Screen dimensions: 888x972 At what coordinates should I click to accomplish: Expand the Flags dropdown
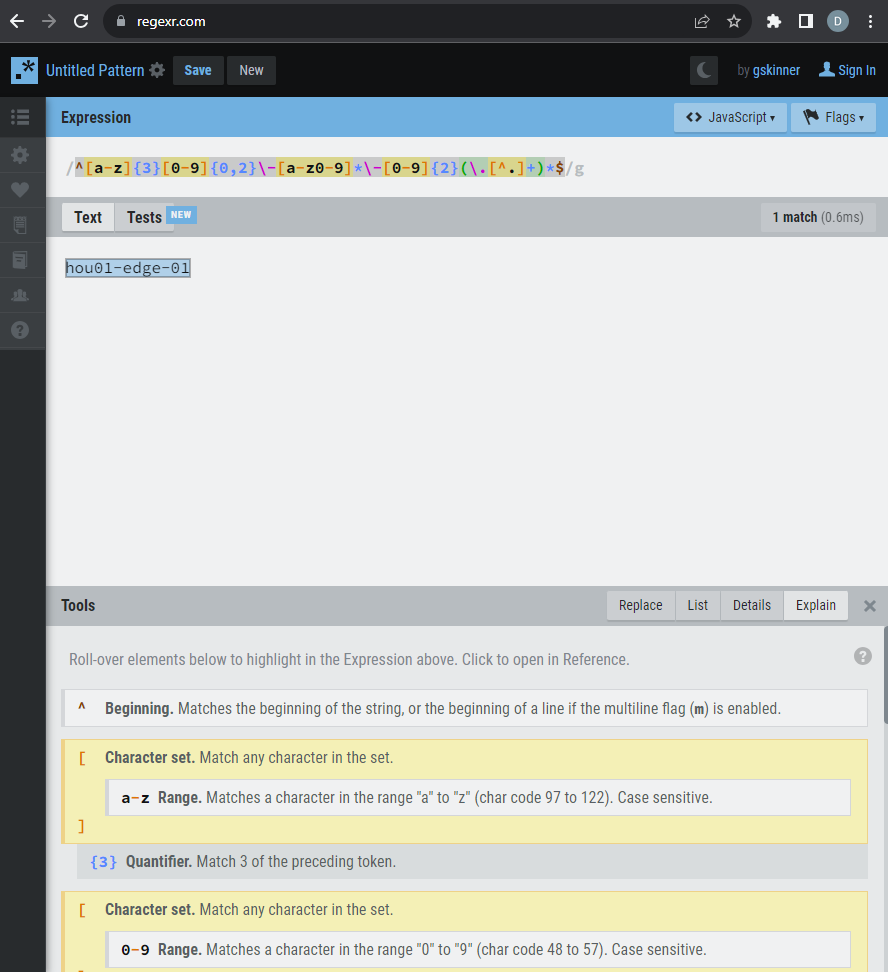point(833,117)
